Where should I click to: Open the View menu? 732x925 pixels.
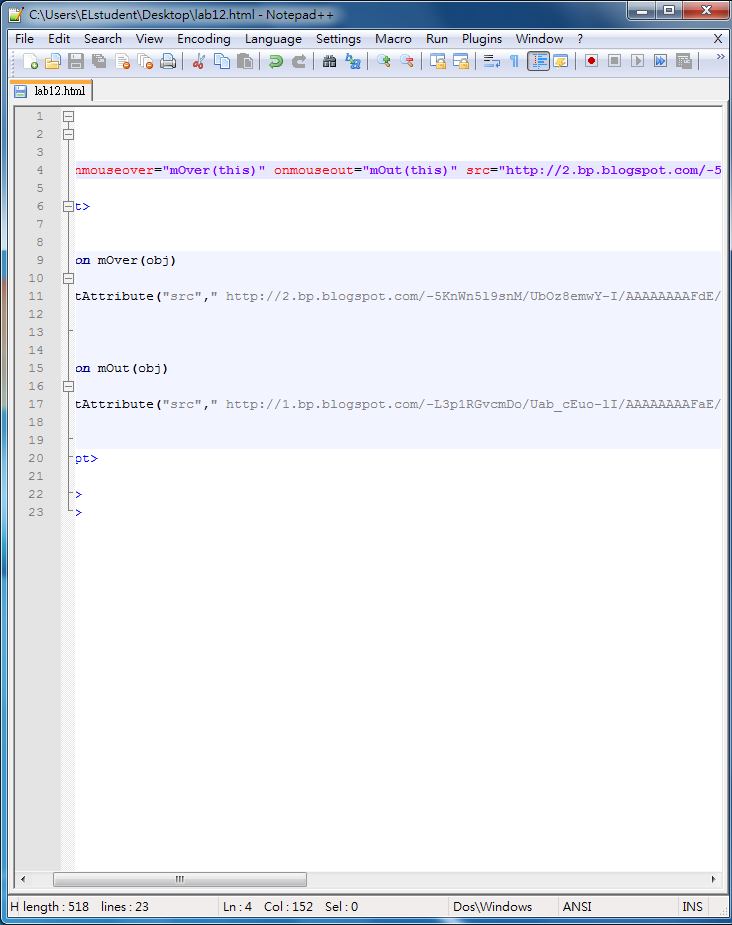click(149, 39)
